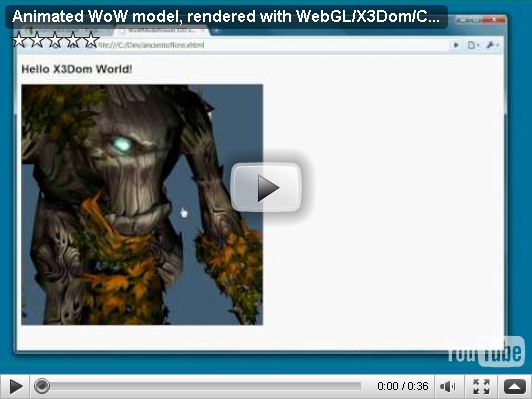
Task: Open the browser wrench settings icon
Action: pos(492,45)
